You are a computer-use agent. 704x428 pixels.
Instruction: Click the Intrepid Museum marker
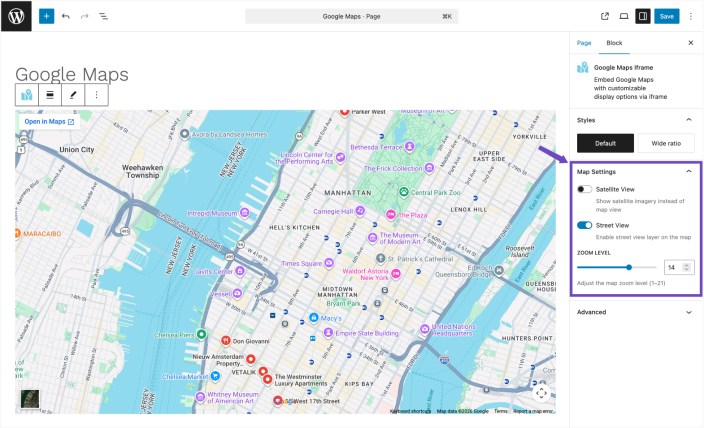(245, 212)
